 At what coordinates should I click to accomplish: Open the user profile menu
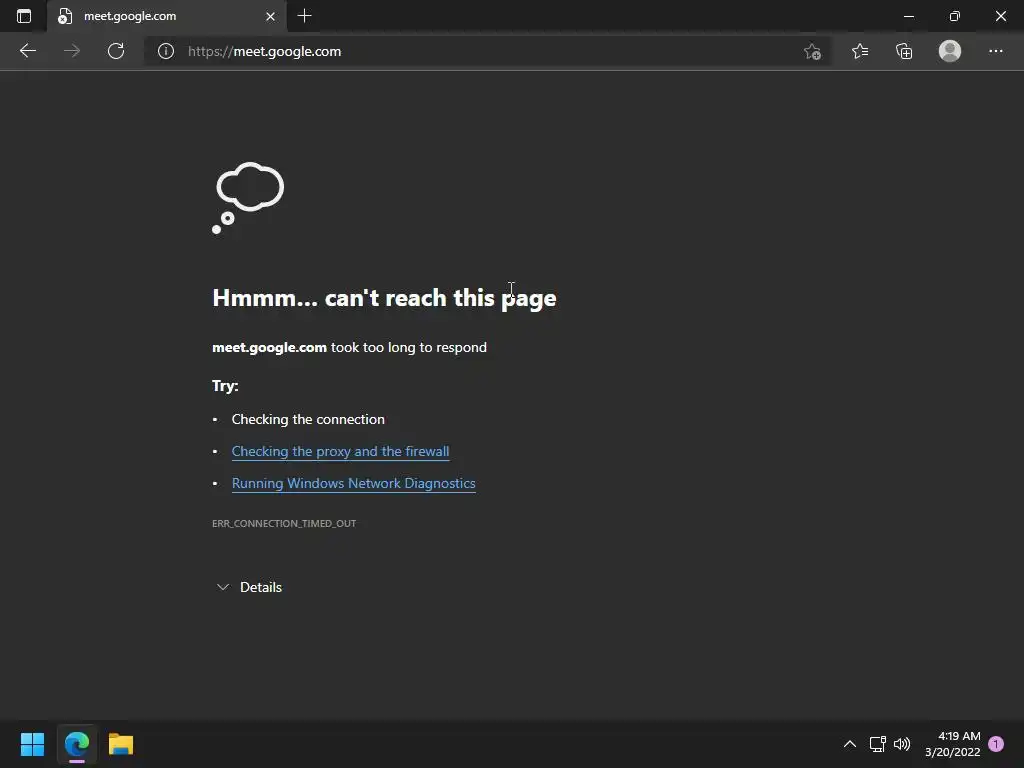pyautogui.click(x=950, y=51)
